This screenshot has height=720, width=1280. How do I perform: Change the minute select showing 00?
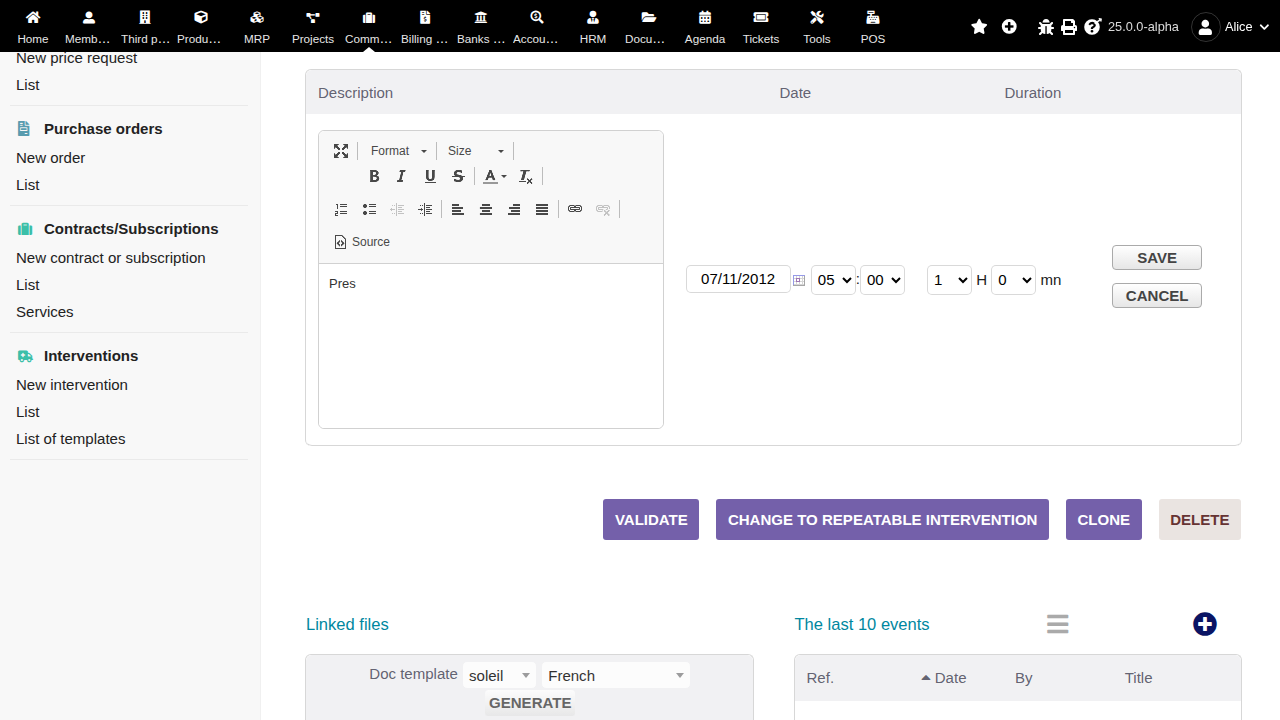882,280
